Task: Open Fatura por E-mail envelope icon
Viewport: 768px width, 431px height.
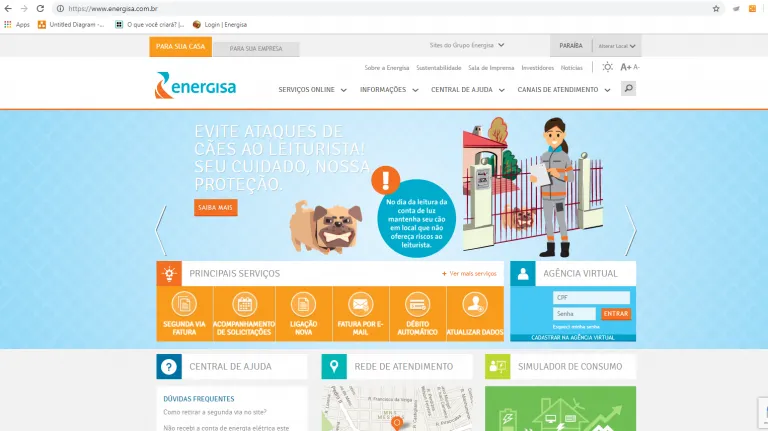Action: pyautogui.click(x=360, y=304)
